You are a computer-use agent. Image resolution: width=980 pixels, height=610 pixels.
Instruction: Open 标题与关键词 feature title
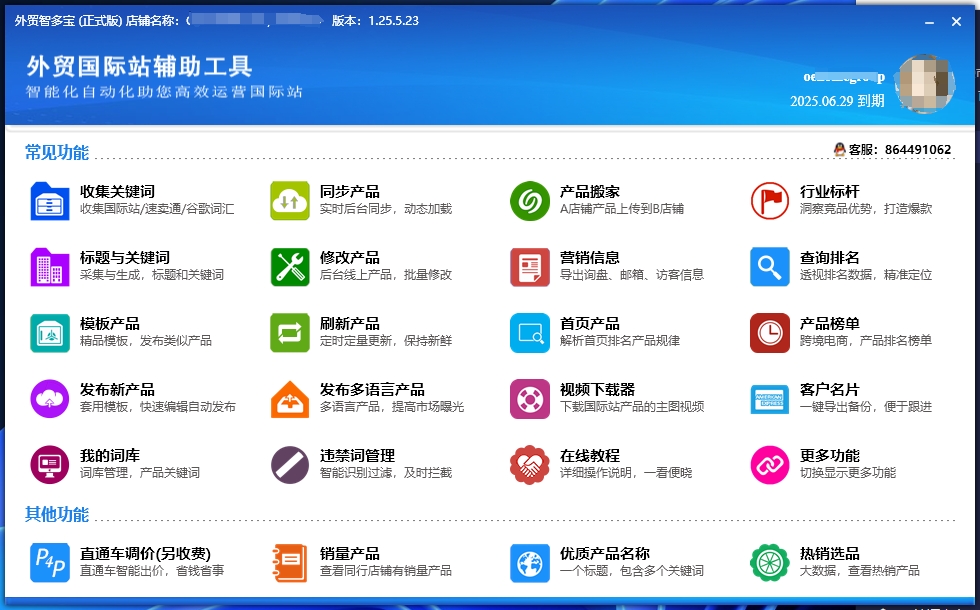(125, 258)
